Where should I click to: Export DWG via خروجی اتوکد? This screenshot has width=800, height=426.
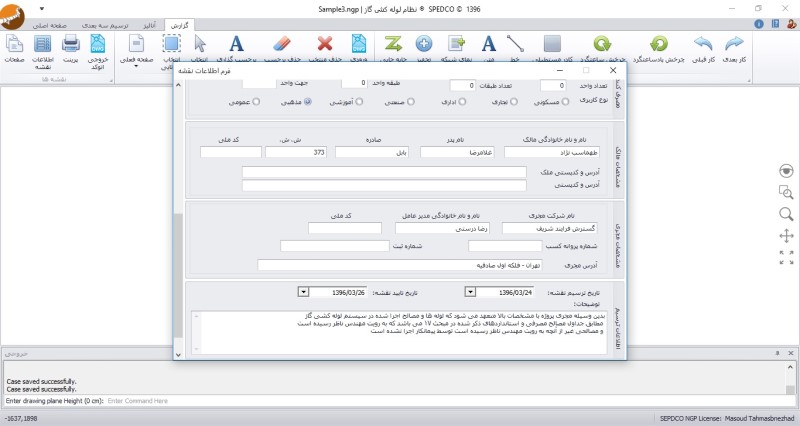[97, 51]
